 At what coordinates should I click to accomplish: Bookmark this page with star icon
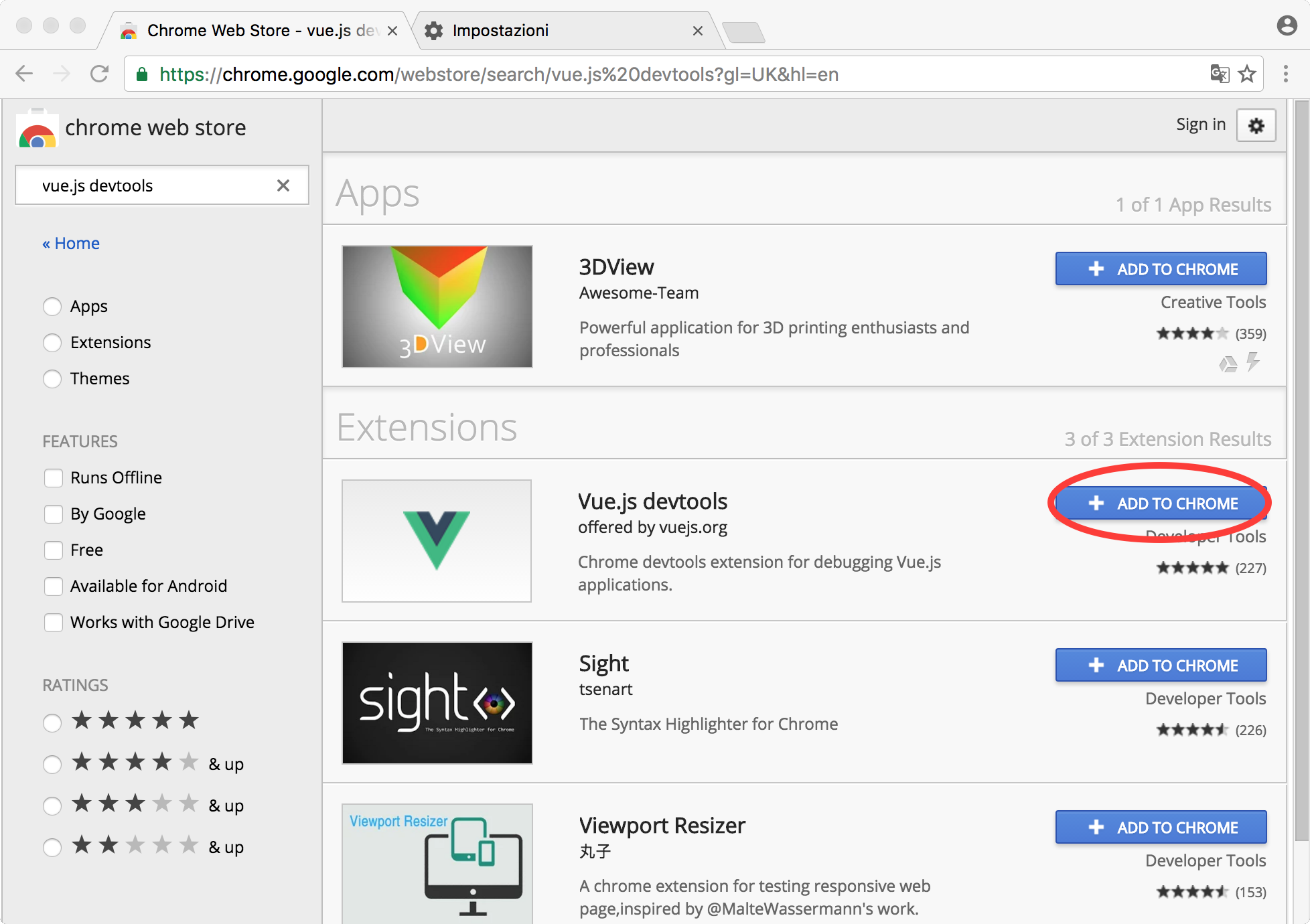coord(1247,74)
